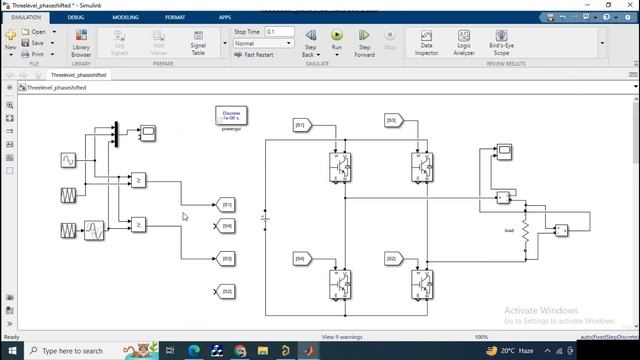Expand the Prepare gallery arrow
Image resolution: width=640 pixels, height=360 pixels.
point(224,43)
